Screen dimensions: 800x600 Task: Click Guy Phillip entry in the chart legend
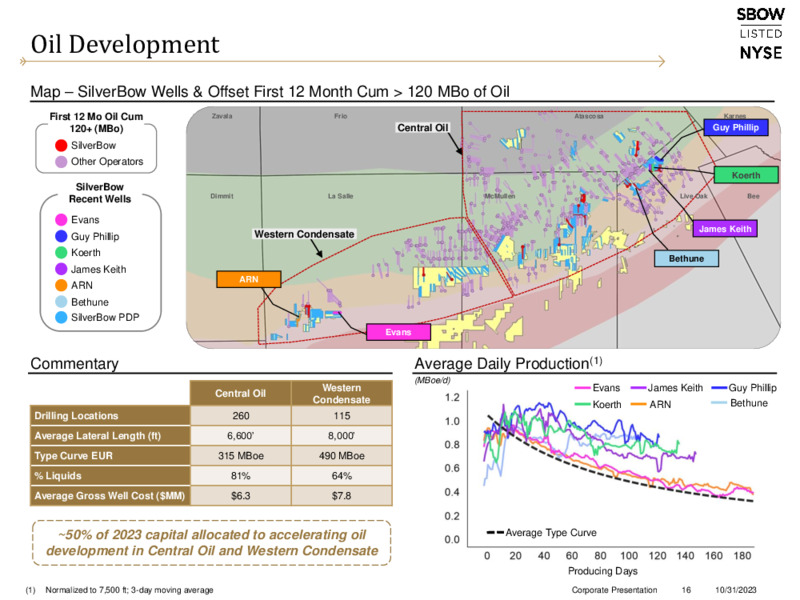click(744, 388)
